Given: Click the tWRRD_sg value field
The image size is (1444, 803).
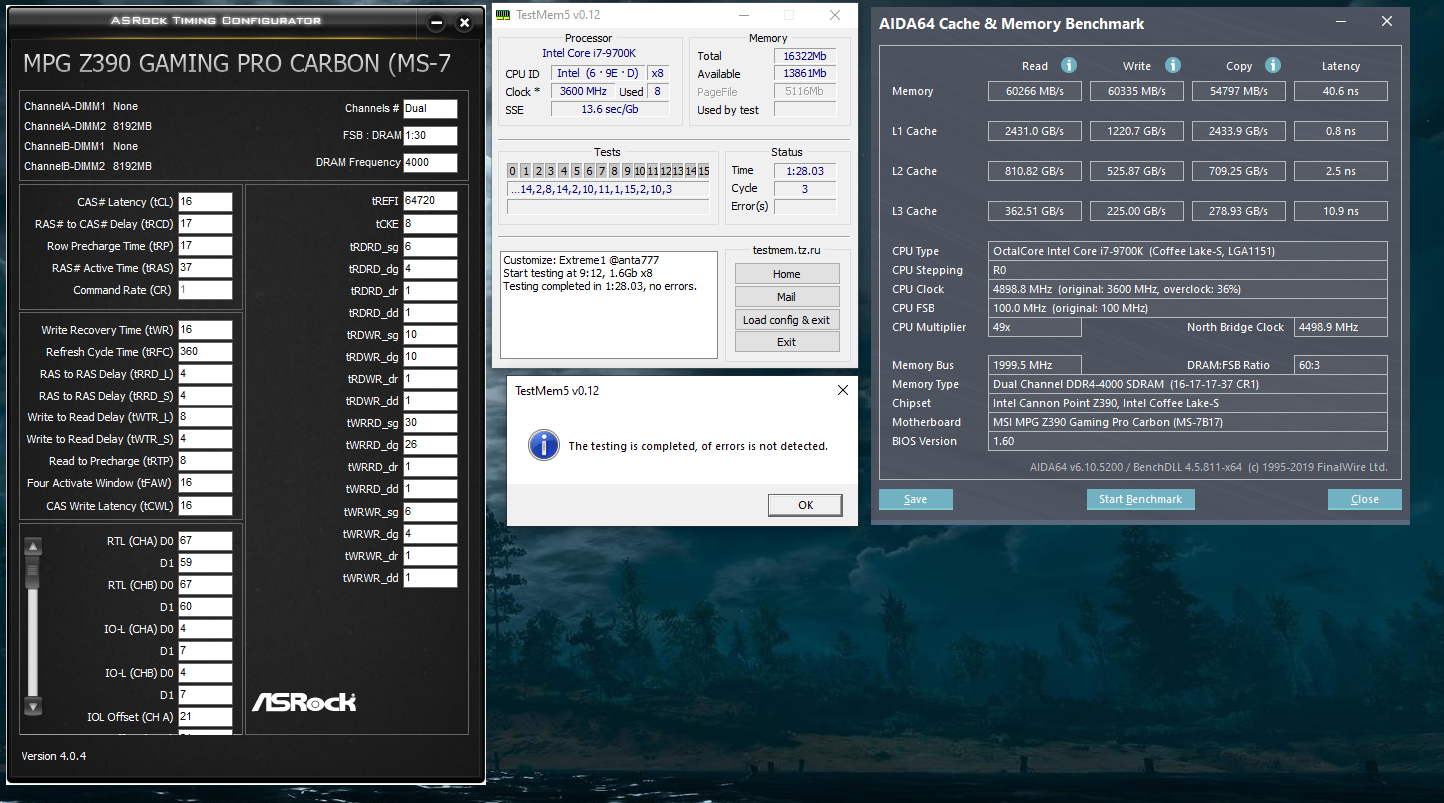Looking at the screenshot, I should click(x=430, y=423).
